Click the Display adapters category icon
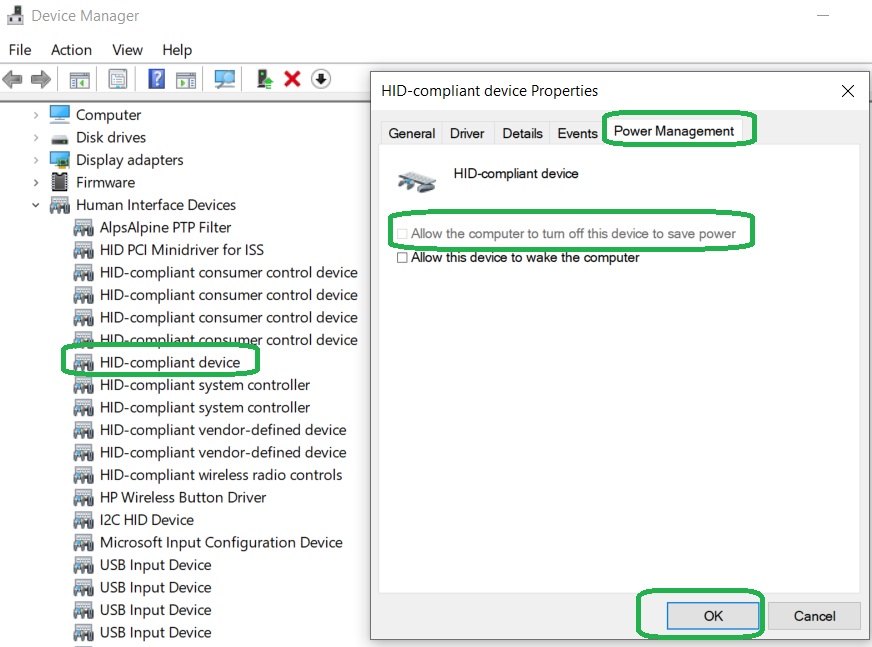The height and width of the screenshot is (647, 872). [60, 160]
